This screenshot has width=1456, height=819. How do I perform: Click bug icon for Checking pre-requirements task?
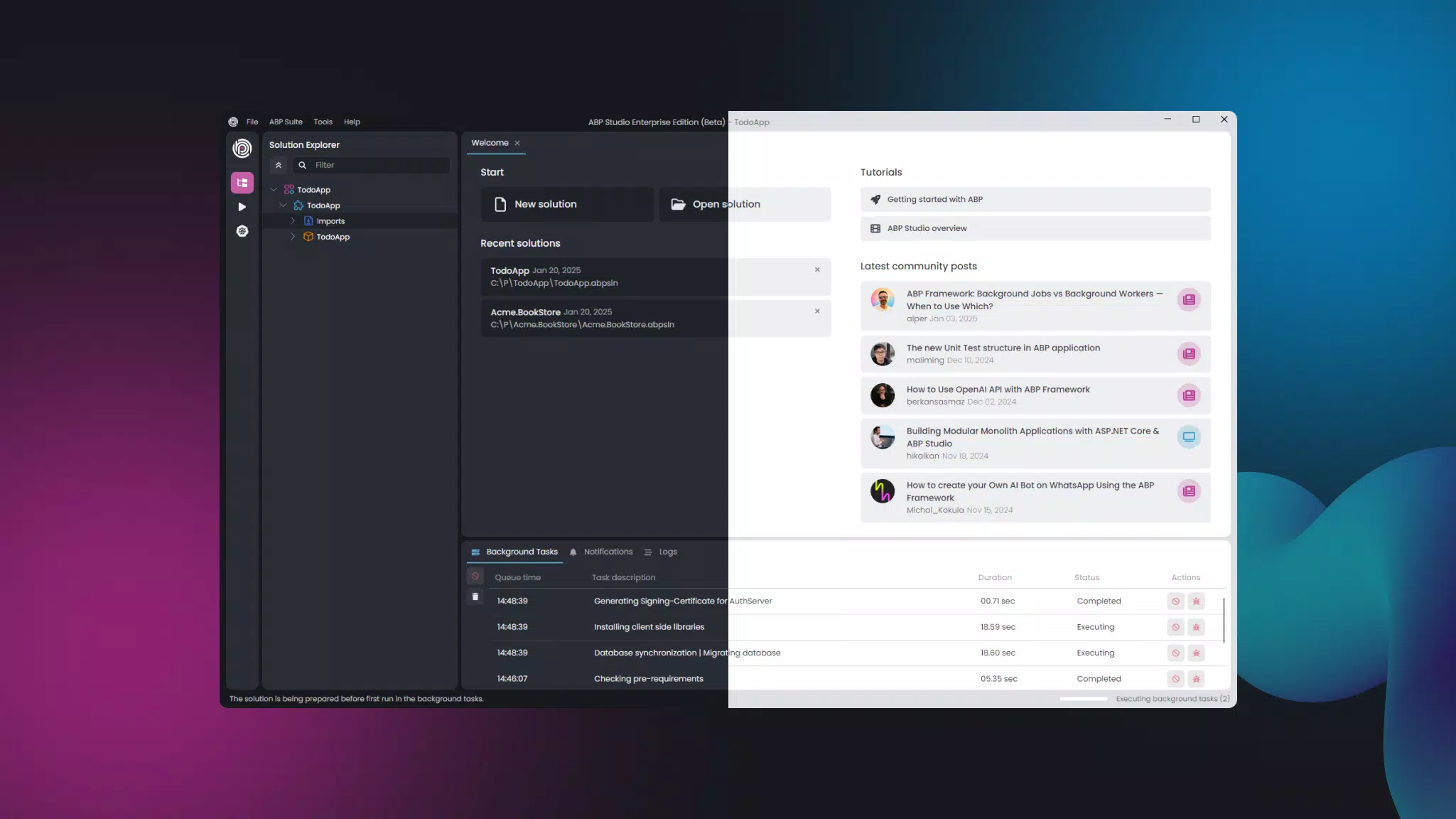click(1197, 679)
